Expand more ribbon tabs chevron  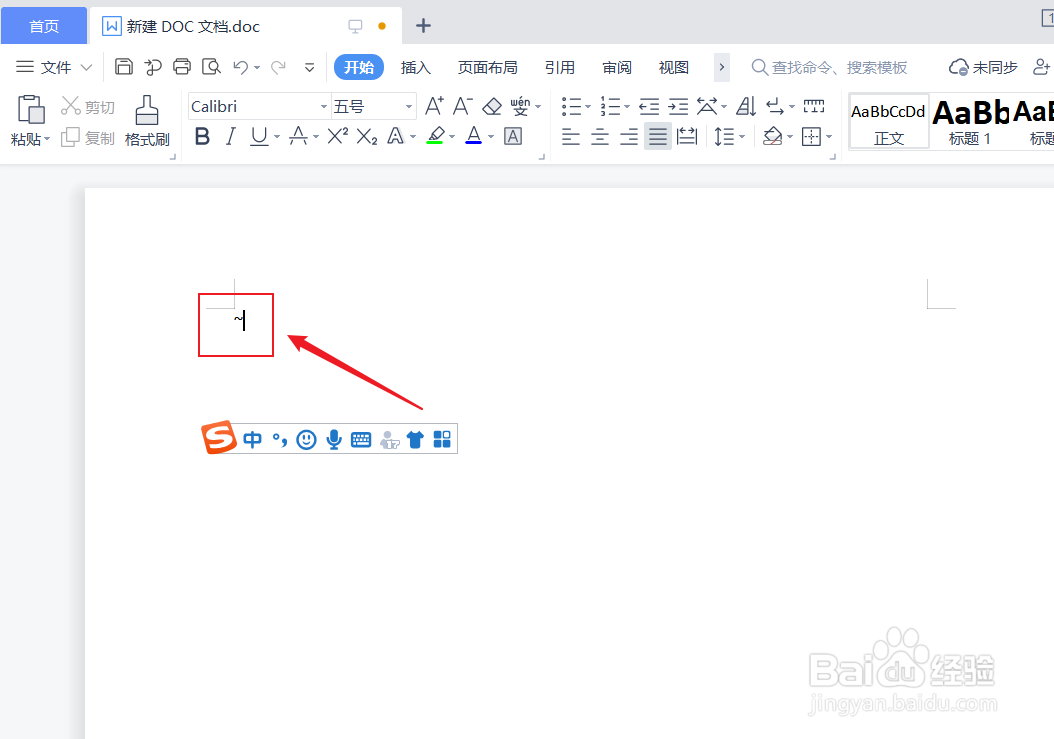coord(721,67)
